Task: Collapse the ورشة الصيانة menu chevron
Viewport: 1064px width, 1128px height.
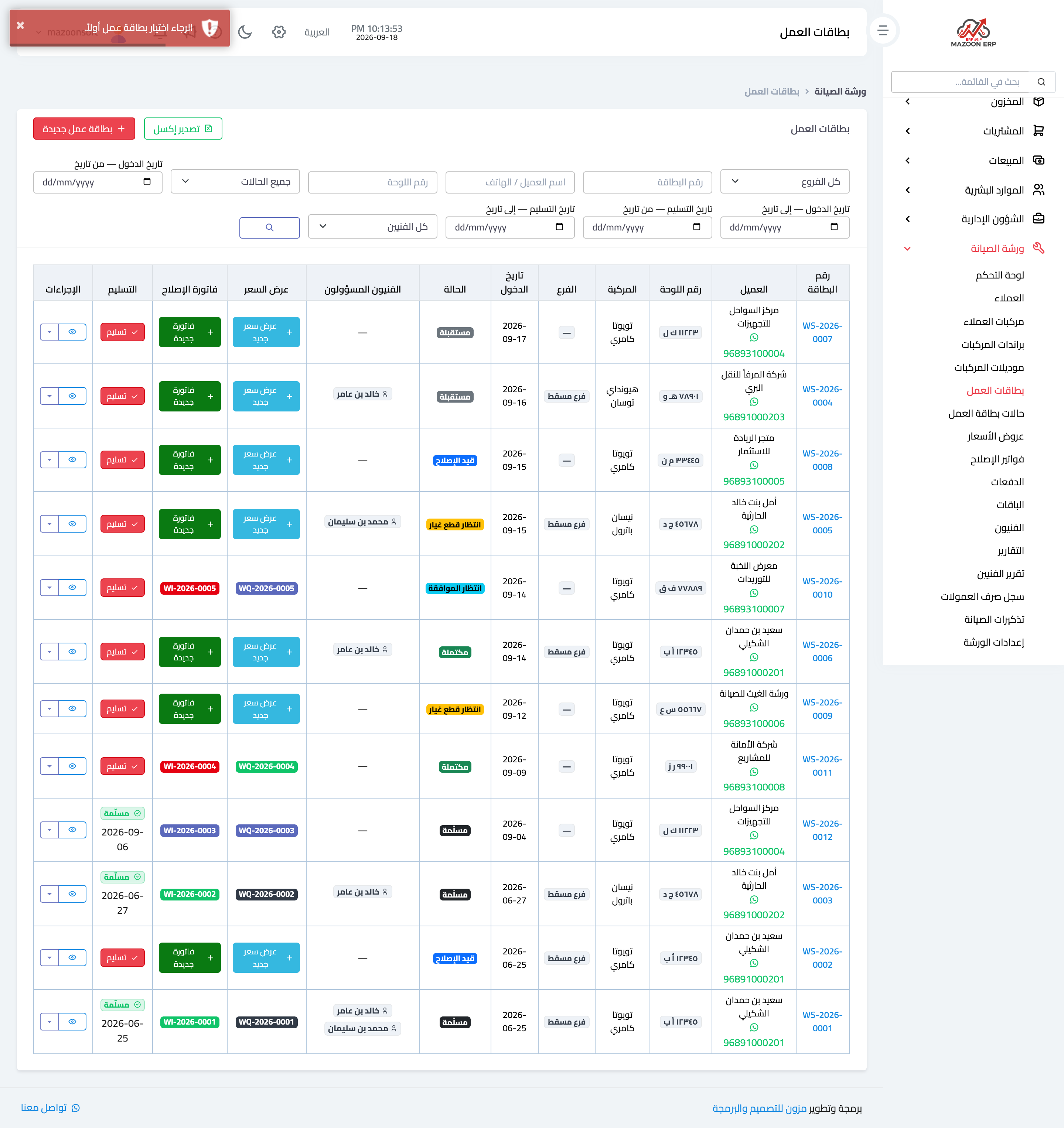Action: tap(907, 249)
